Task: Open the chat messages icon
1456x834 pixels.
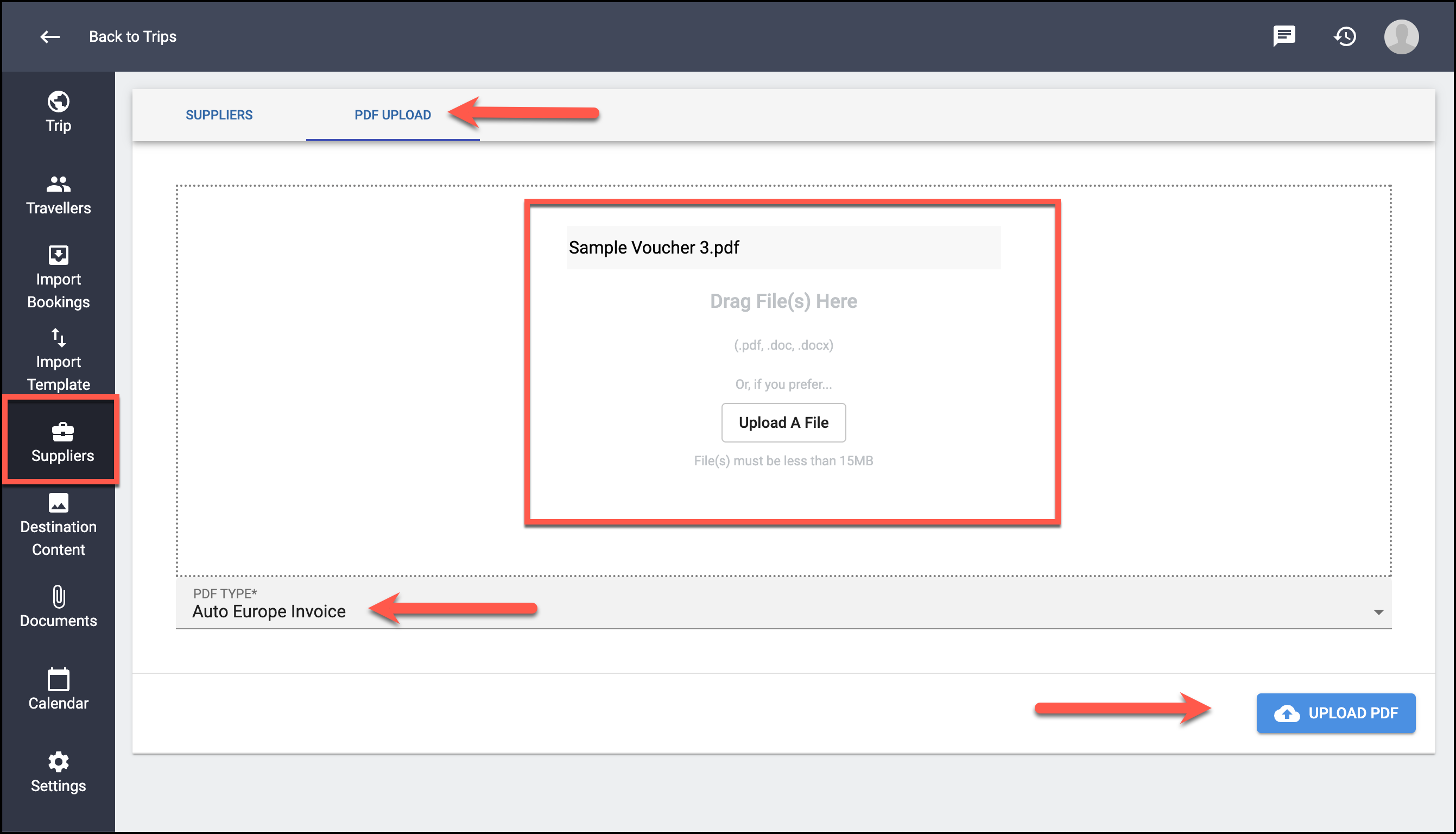Action: [x=1284, y=36]
